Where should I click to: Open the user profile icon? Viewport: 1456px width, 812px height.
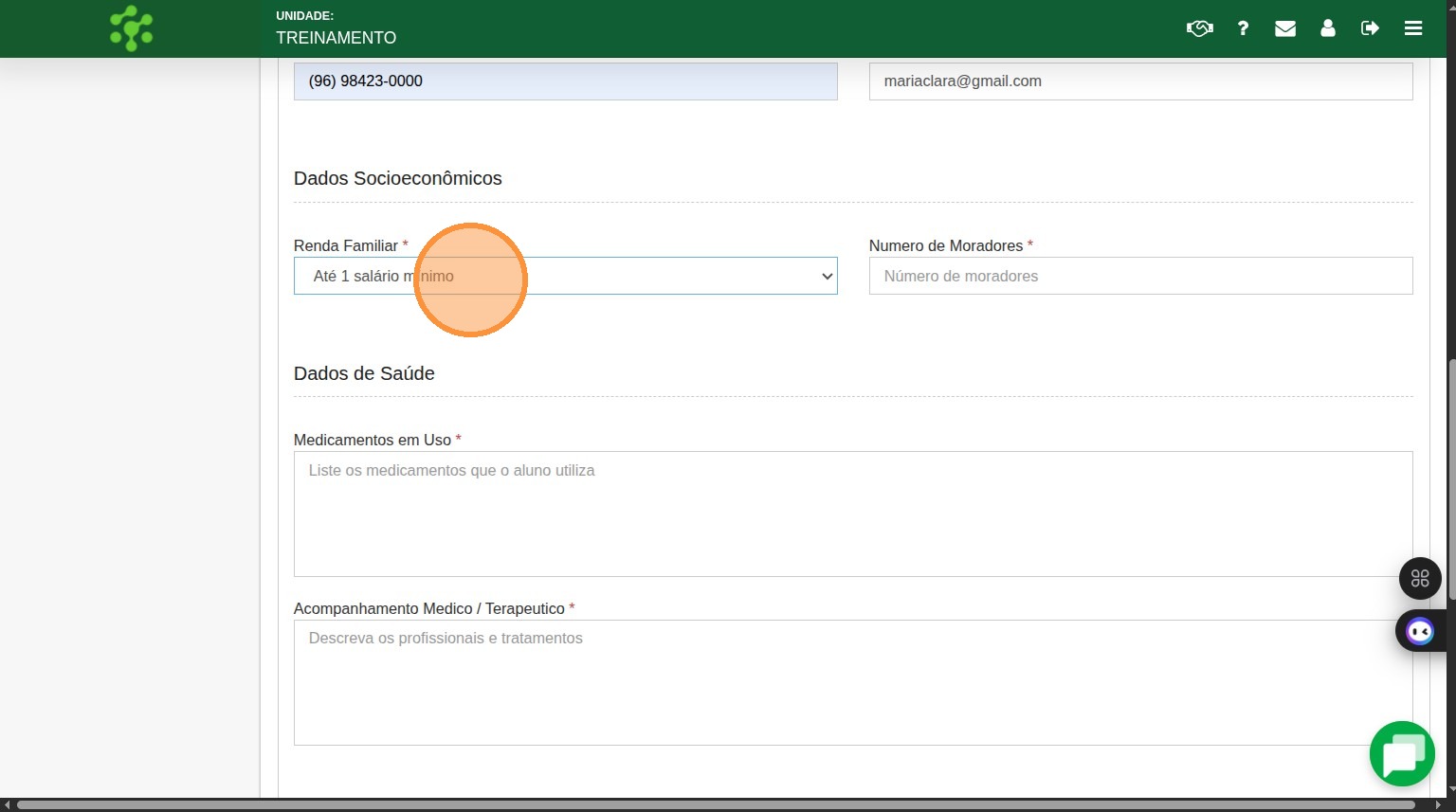click(x=1328, y=28)
